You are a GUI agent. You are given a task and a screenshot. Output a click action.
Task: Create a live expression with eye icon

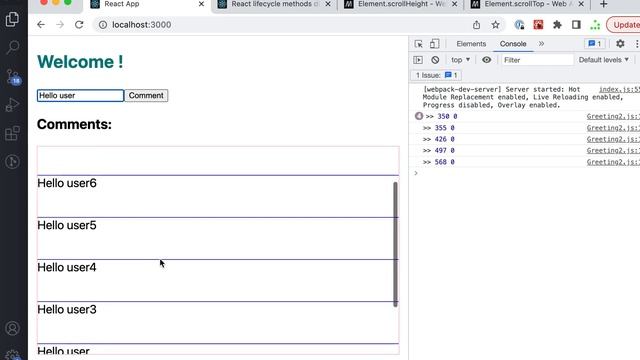pos(487,60)
